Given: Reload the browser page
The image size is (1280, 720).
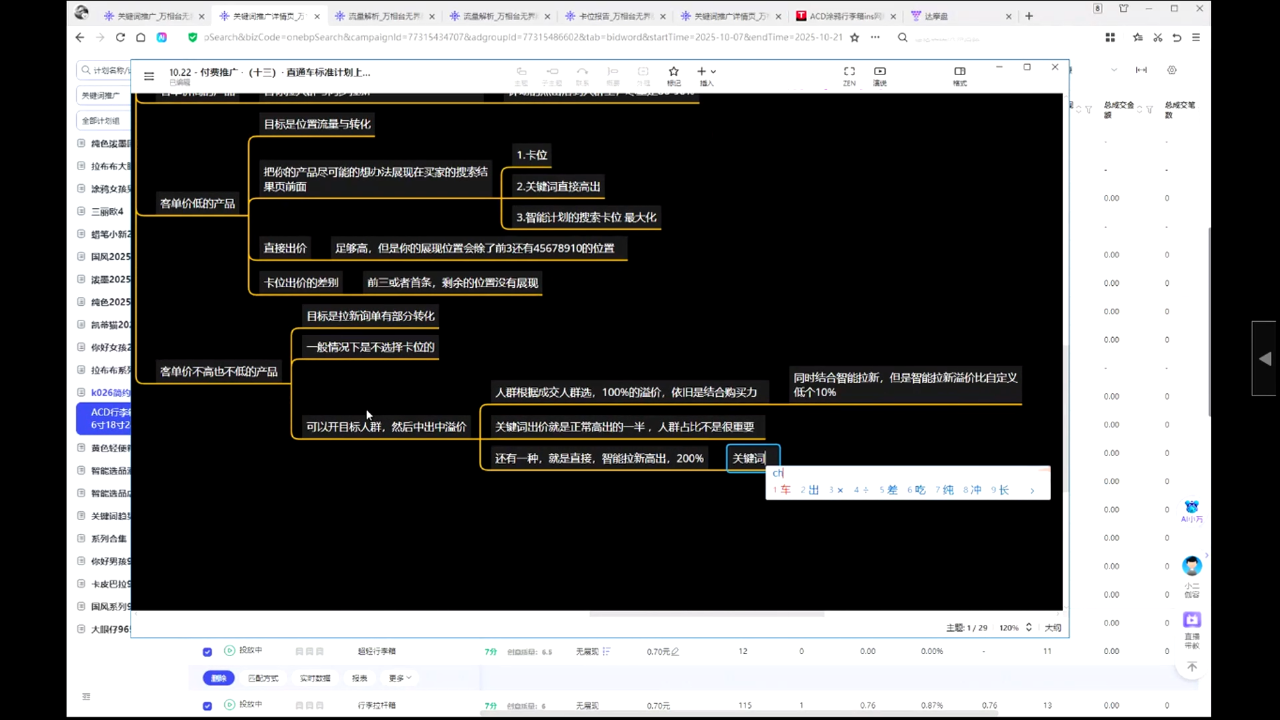Looking at the screenshot, I should [x=120, y=37].
